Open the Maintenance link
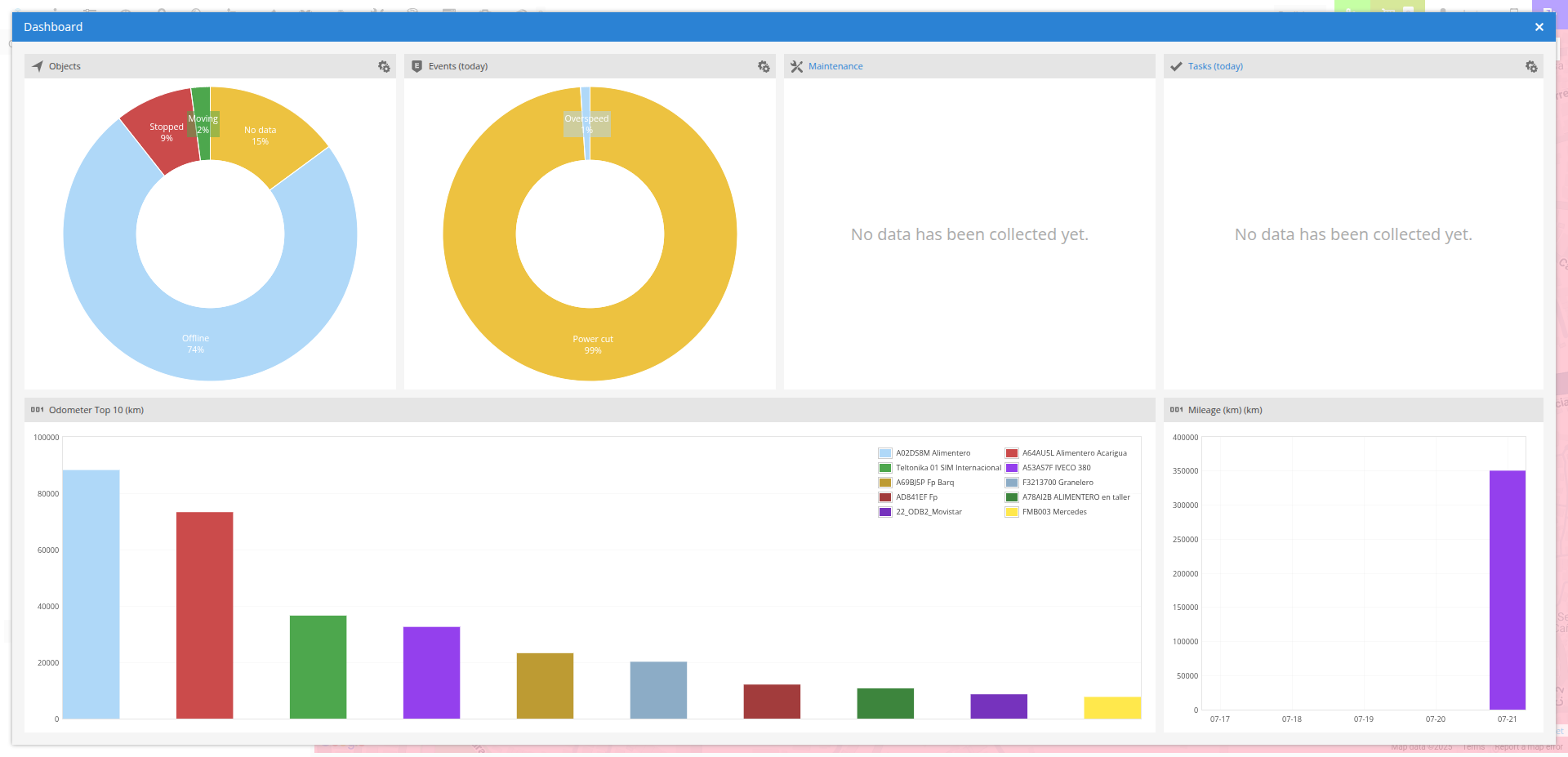 pos(835,66)
